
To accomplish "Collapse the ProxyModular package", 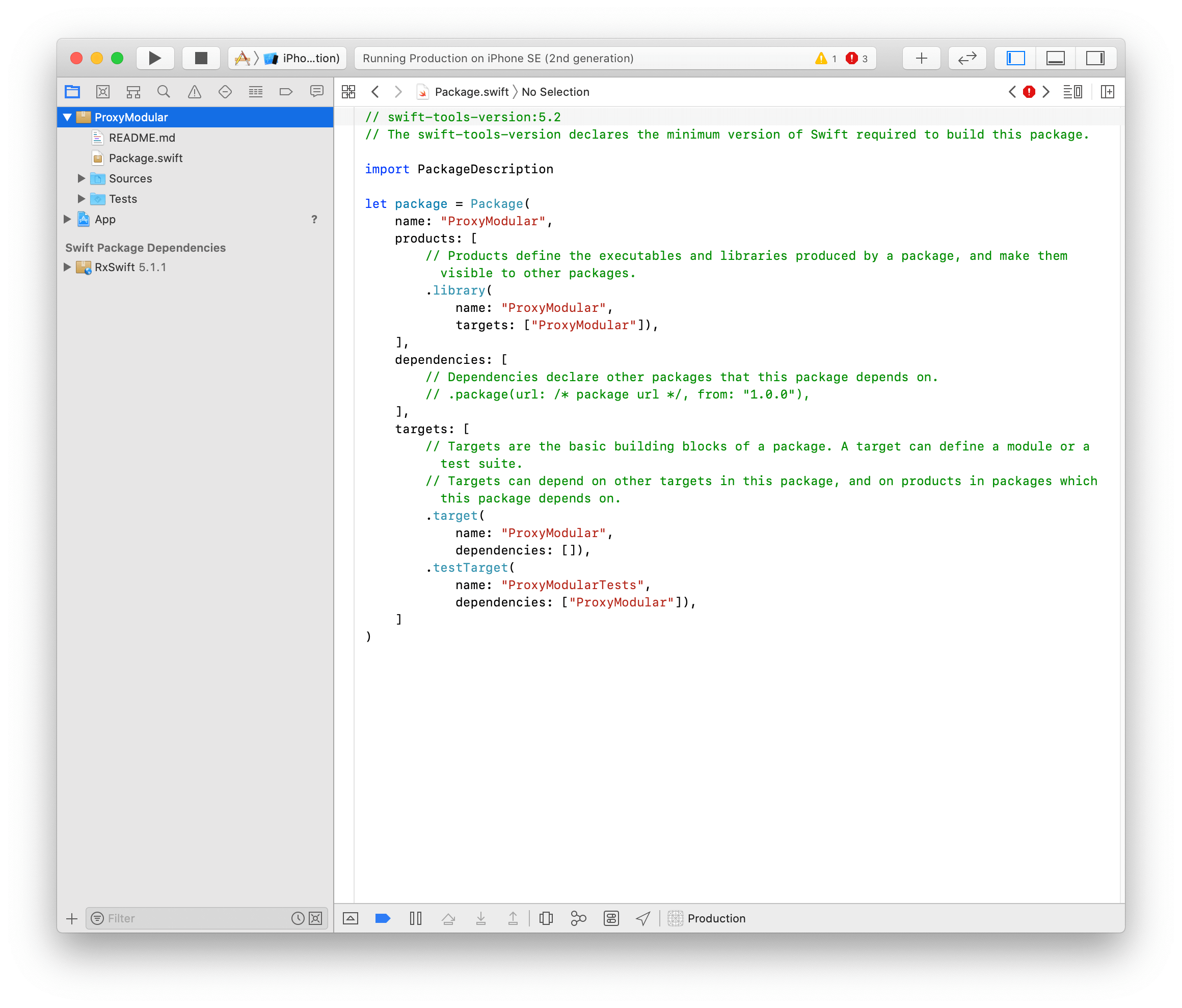I will click(67, 117).
